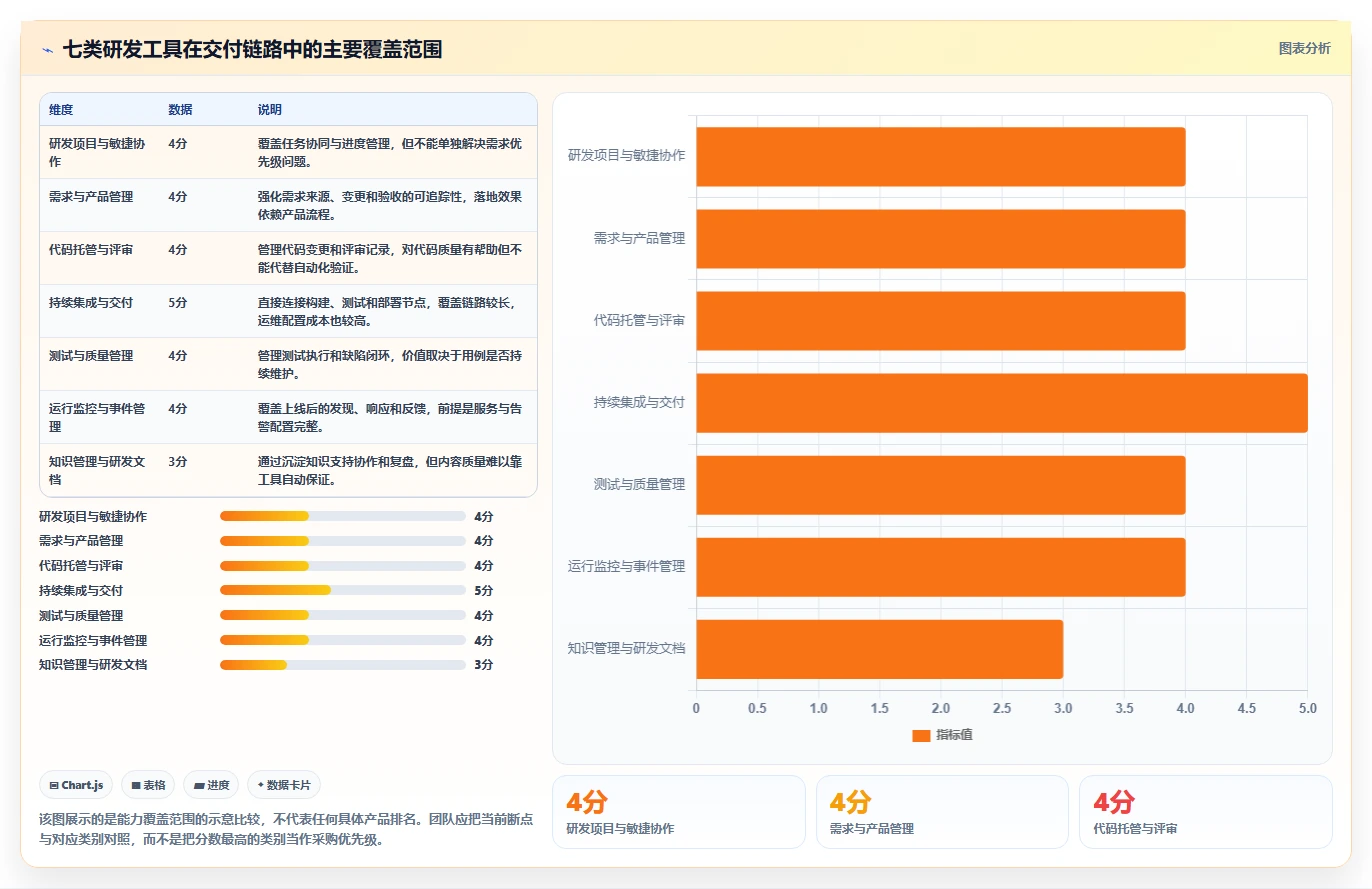Image resolution: width=1372 pixels, height=889 pixels.
Task: Click the 持续集成与交付 progress bar
Action: tap(343, 590)
